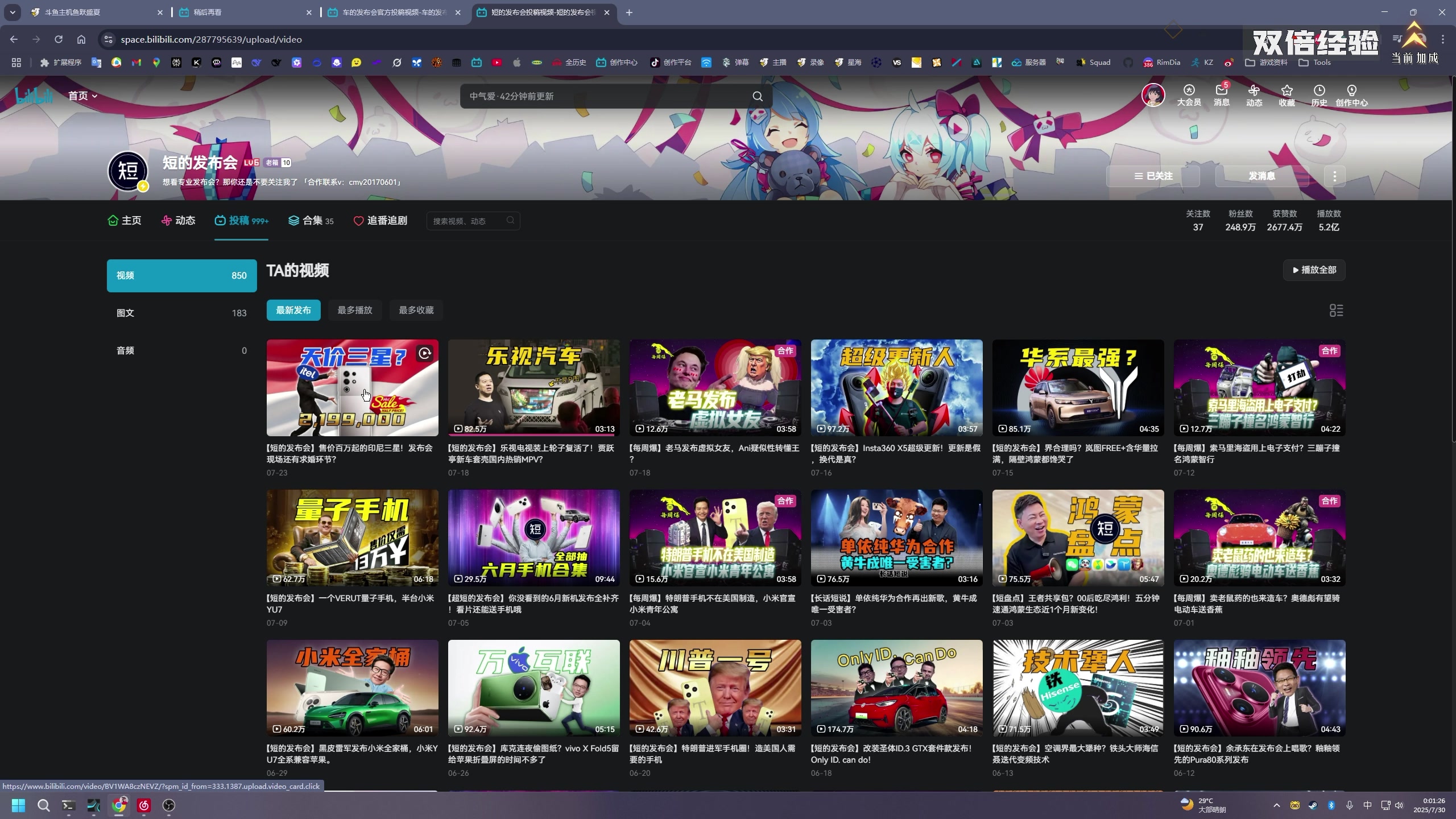This screenshot has height=819, width=1456.
Task: Open 川普一号 video thumbnail
Action: click(x=715, y=688)
